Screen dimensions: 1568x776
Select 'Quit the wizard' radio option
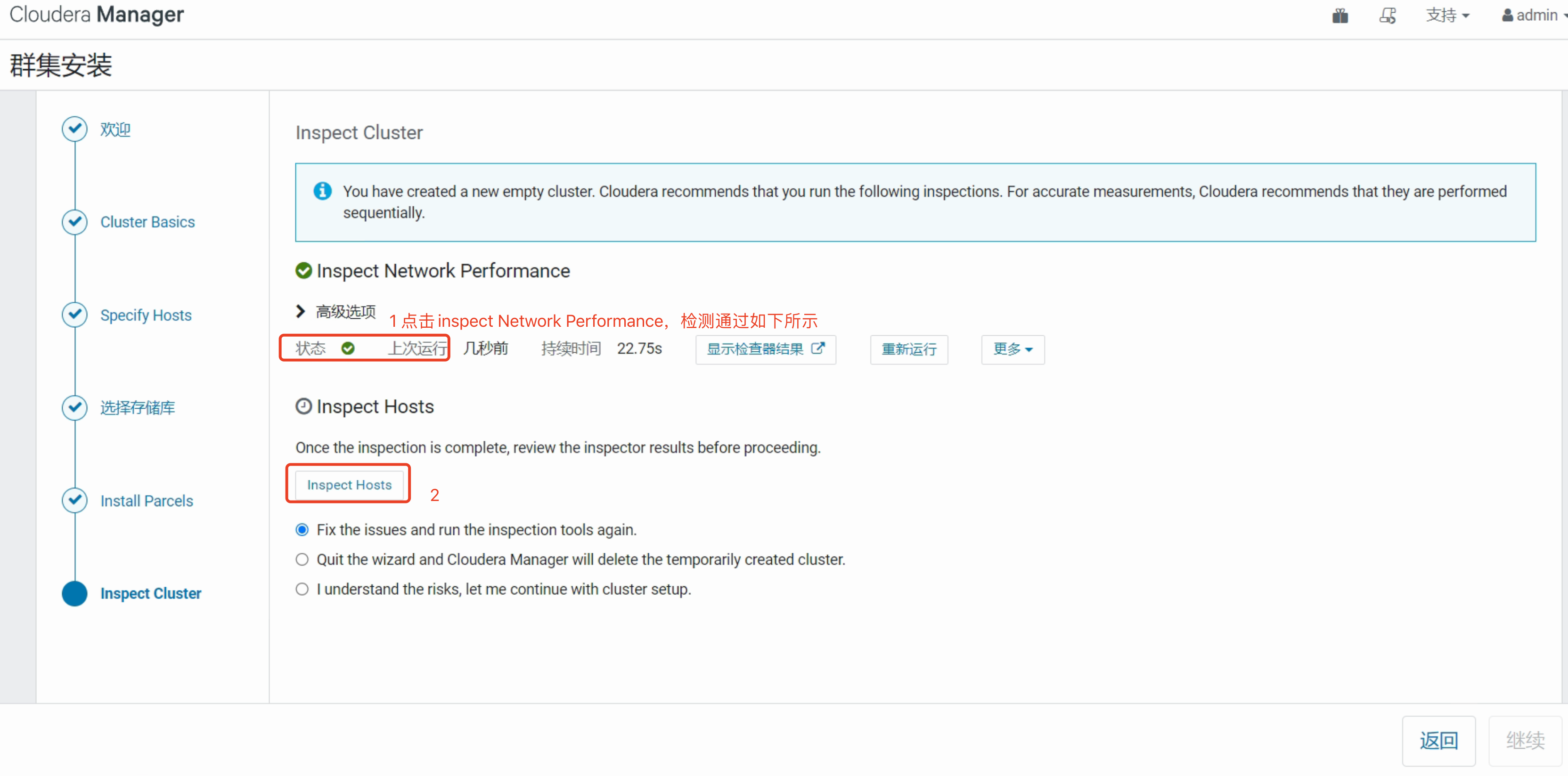(302, 559)
